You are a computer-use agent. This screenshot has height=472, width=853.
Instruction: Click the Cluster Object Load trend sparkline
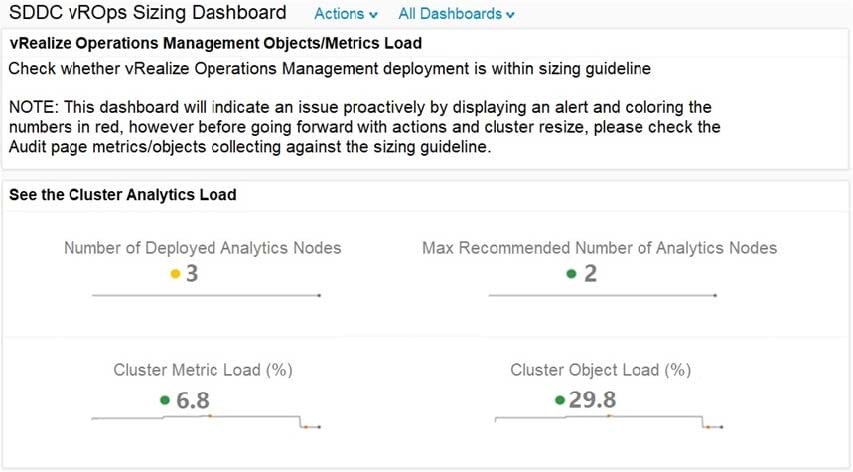click(602, 418)
